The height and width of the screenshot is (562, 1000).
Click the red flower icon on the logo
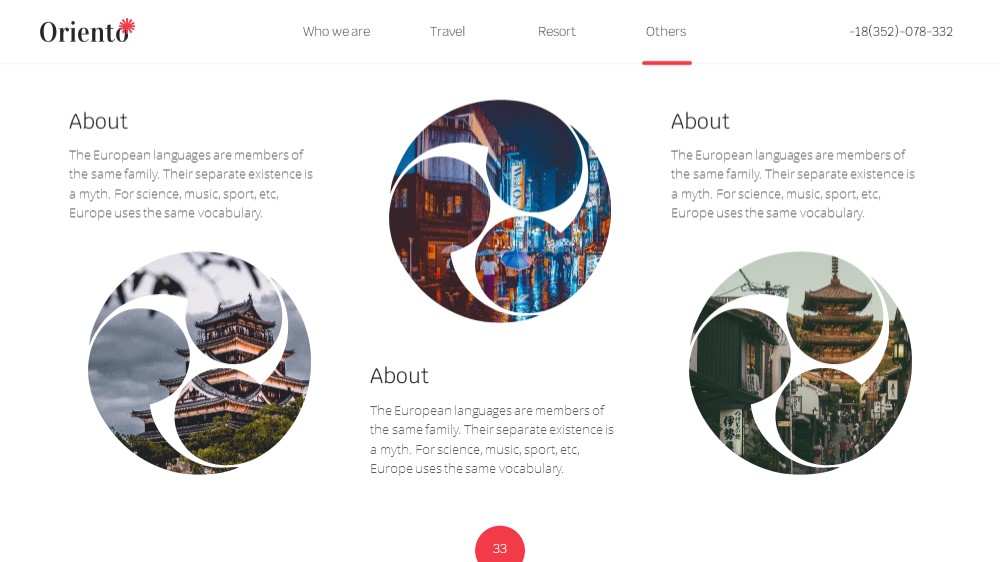pyautogui.click(x=128, y=26)
